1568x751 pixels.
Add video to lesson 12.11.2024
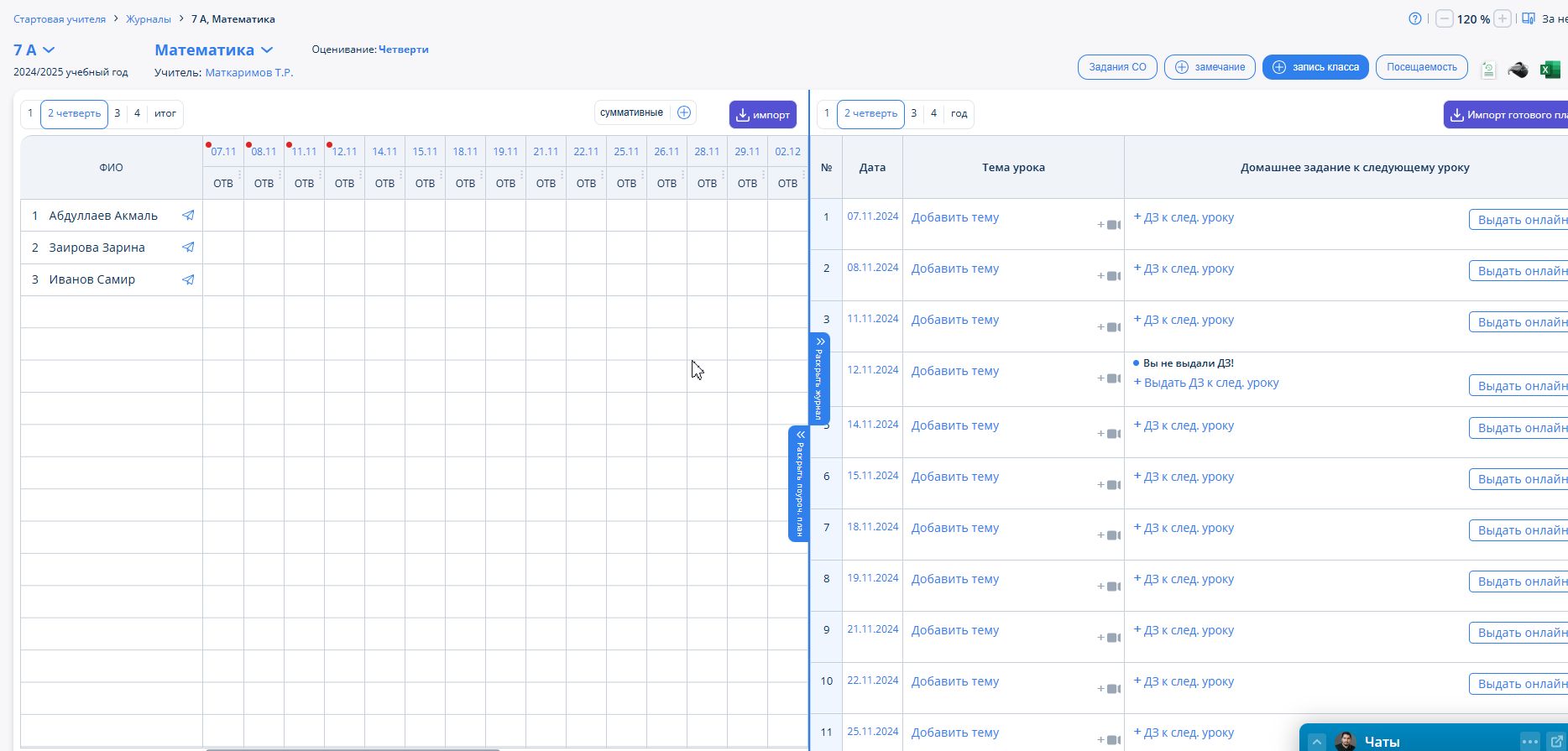(x=1109, y=378)
